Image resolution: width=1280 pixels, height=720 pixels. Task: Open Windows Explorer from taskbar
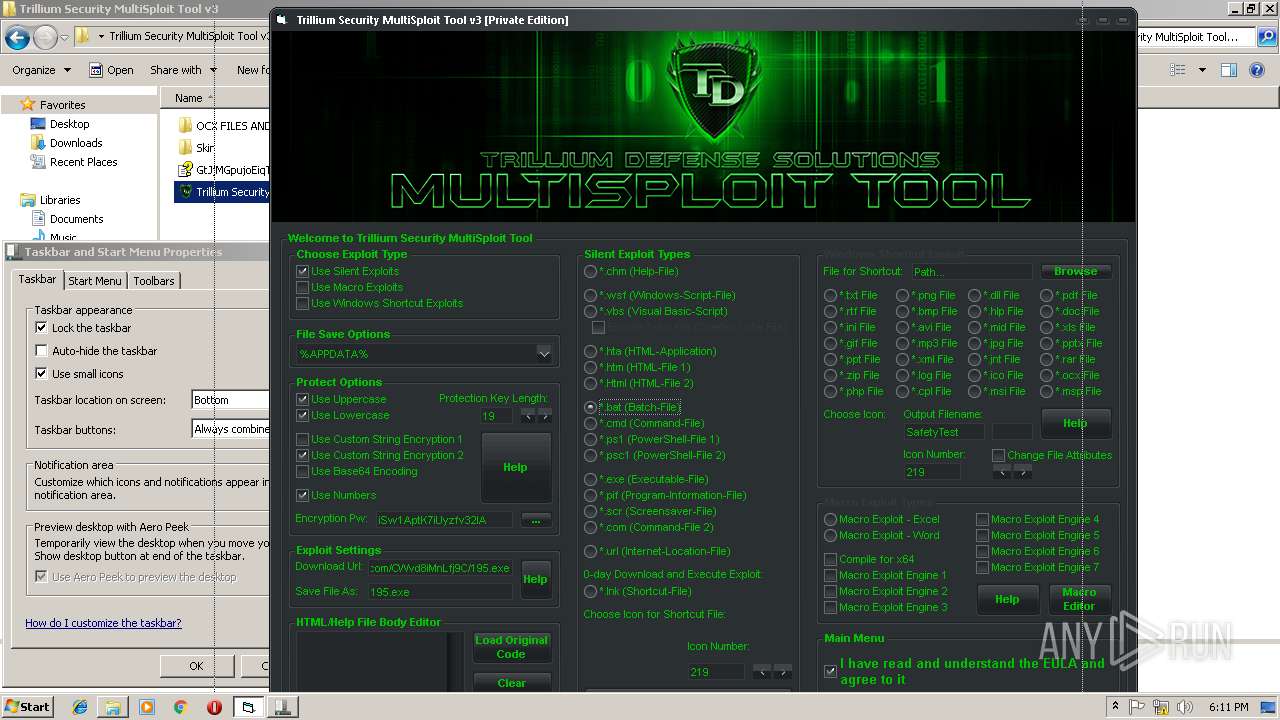coord(113,707)
